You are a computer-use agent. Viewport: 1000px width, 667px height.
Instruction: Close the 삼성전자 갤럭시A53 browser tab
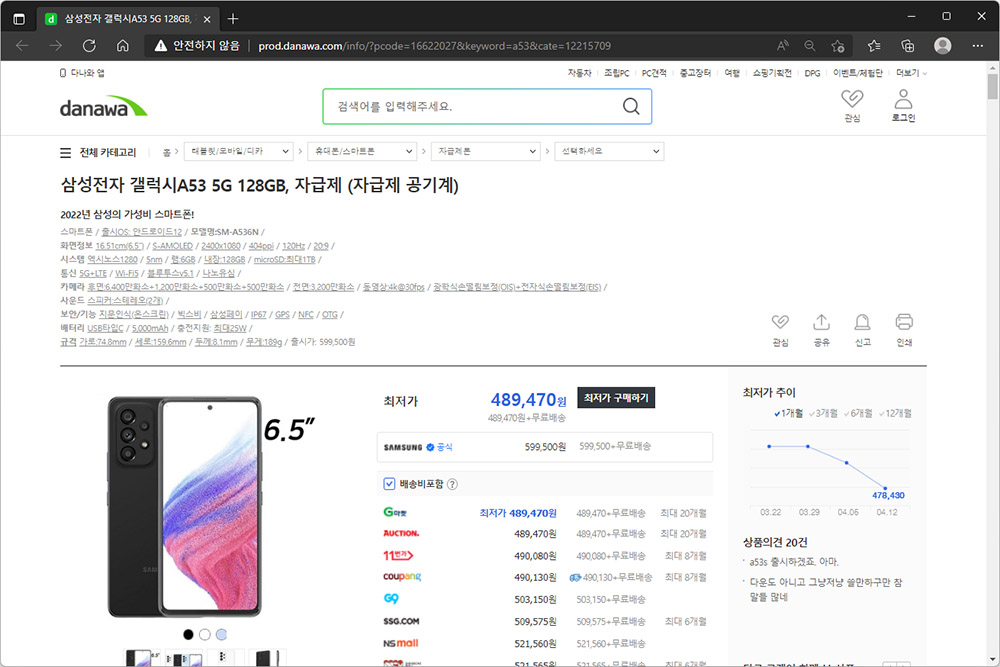pyautogui.click(x=207, y=19)
